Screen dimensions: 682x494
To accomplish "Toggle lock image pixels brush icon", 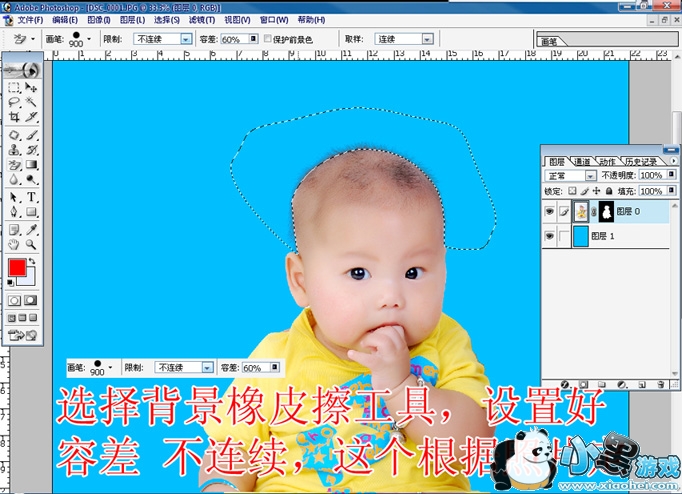I will point(585,191).
